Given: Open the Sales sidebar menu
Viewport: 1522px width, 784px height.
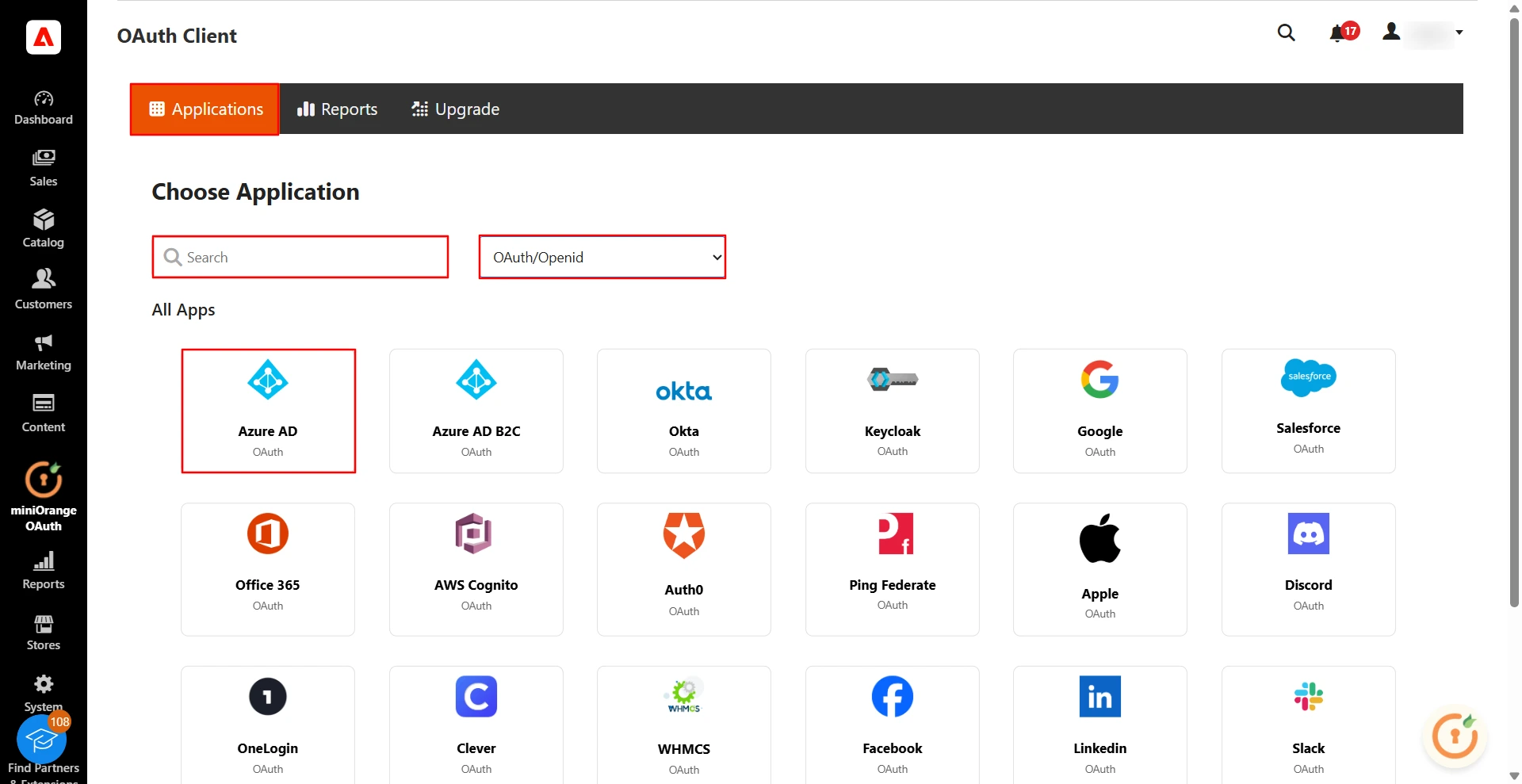Looking at the screenshot, I should tap(44, 169).
